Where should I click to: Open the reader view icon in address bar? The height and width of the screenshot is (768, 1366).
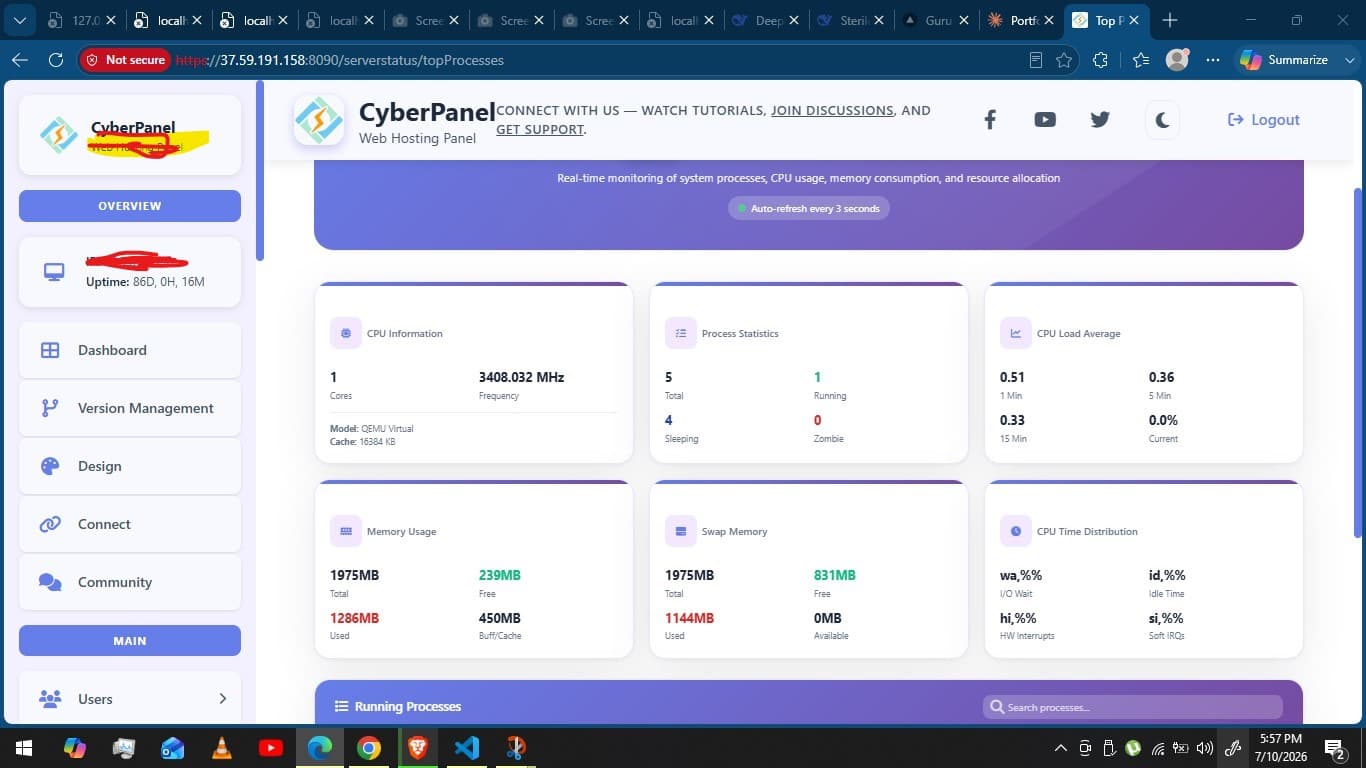1036,60
